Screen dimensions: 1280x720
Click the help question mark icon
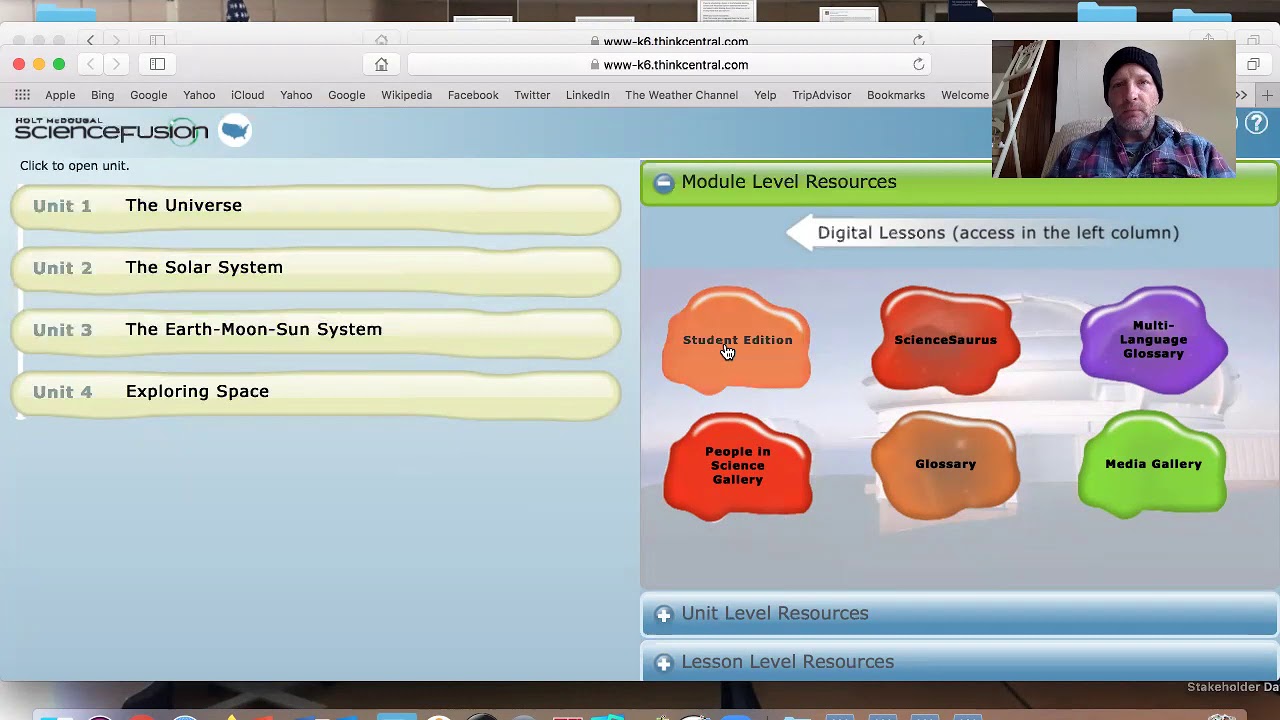pyautogui.click(x=1256, y=125)
